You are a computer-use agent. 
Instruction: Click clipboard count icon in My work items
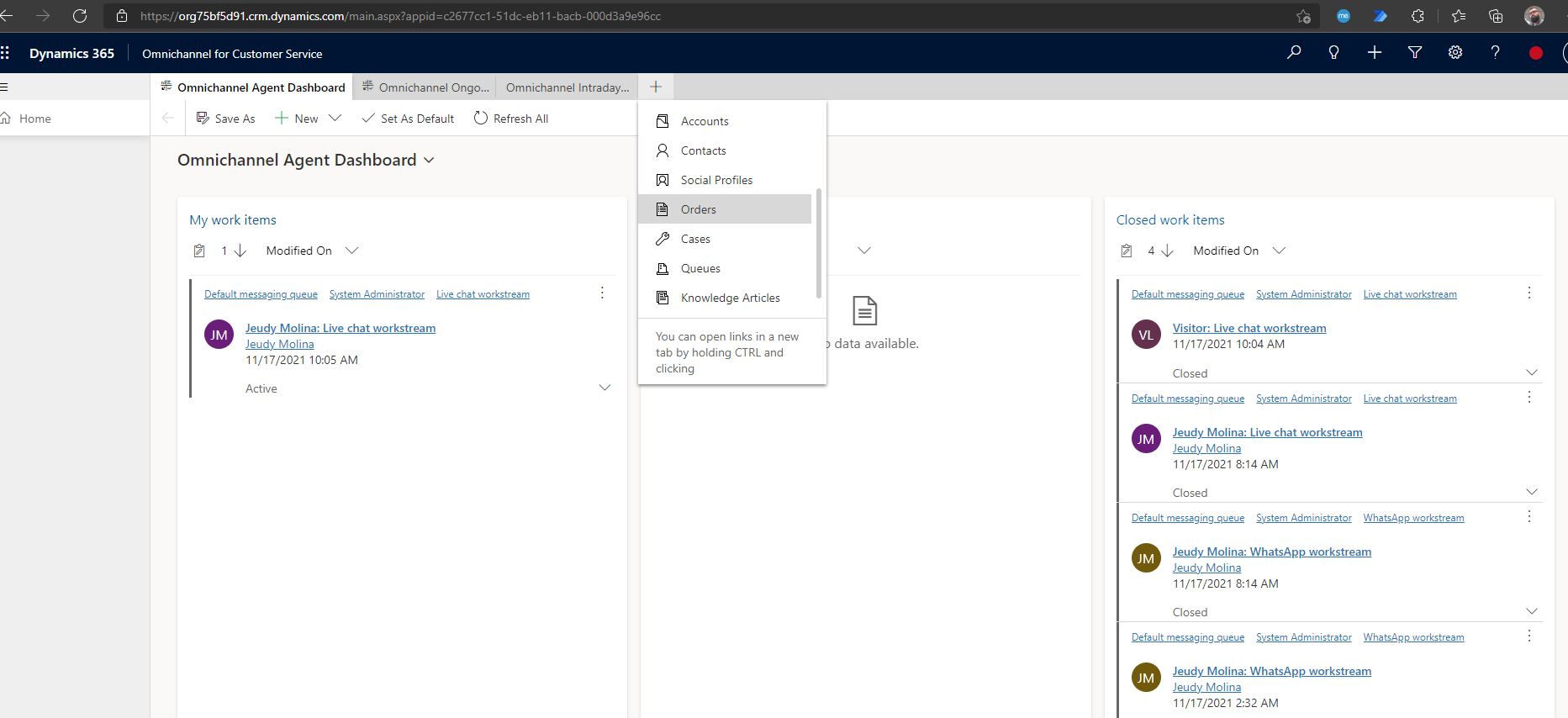pyautogui.click(x=199, y=251)
